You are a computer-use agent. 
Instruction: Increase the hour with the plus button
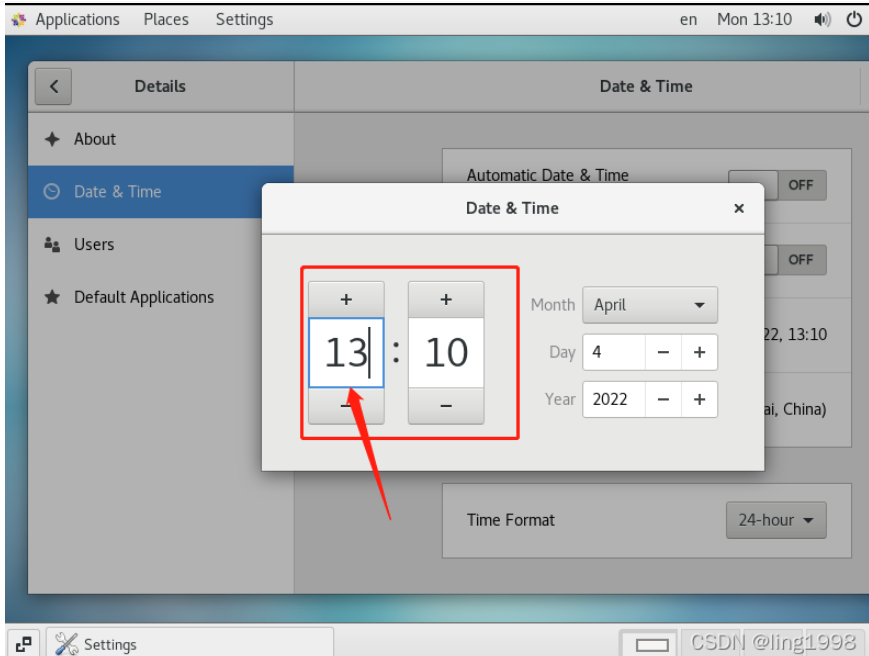point(346,300)
